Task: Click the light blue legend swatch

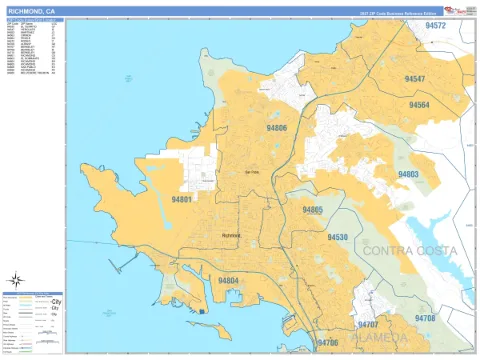Action: point(26,305)
